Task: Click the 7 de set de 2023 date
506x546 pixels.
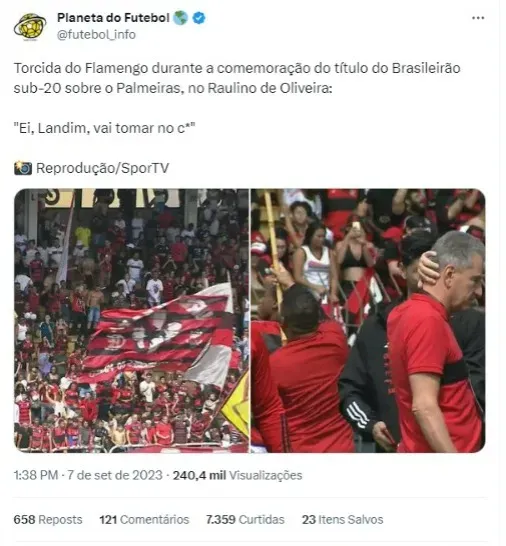Action: pyautogui.click(x=115, y=475)
